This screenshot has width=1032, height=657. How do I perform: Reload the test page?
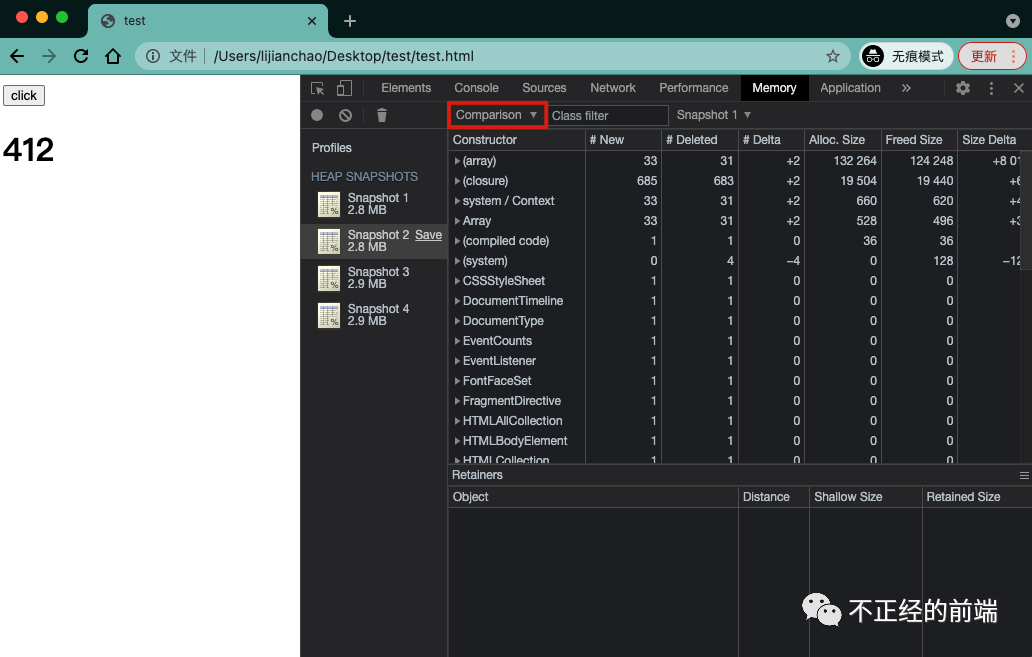[81, 56]
